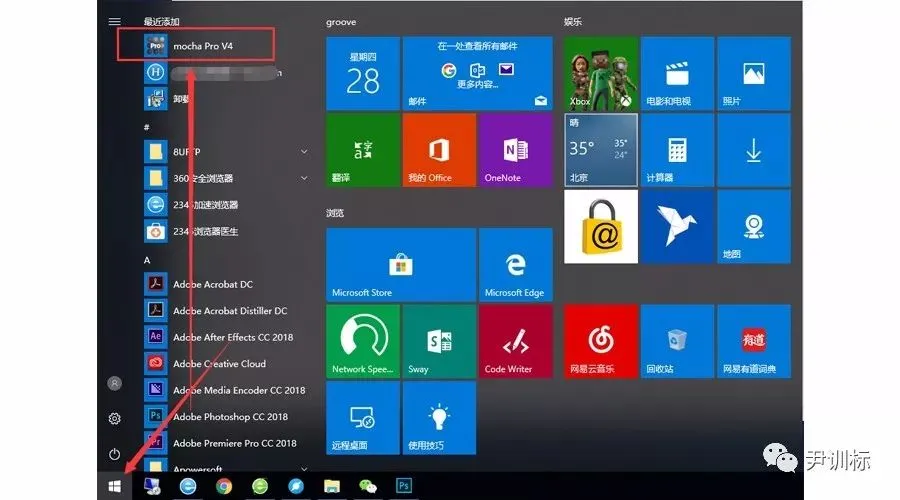This screenshot has height=500, width=900.
Task: Launch Adobe Photoshop CC 2018
Action: [227, 416]
